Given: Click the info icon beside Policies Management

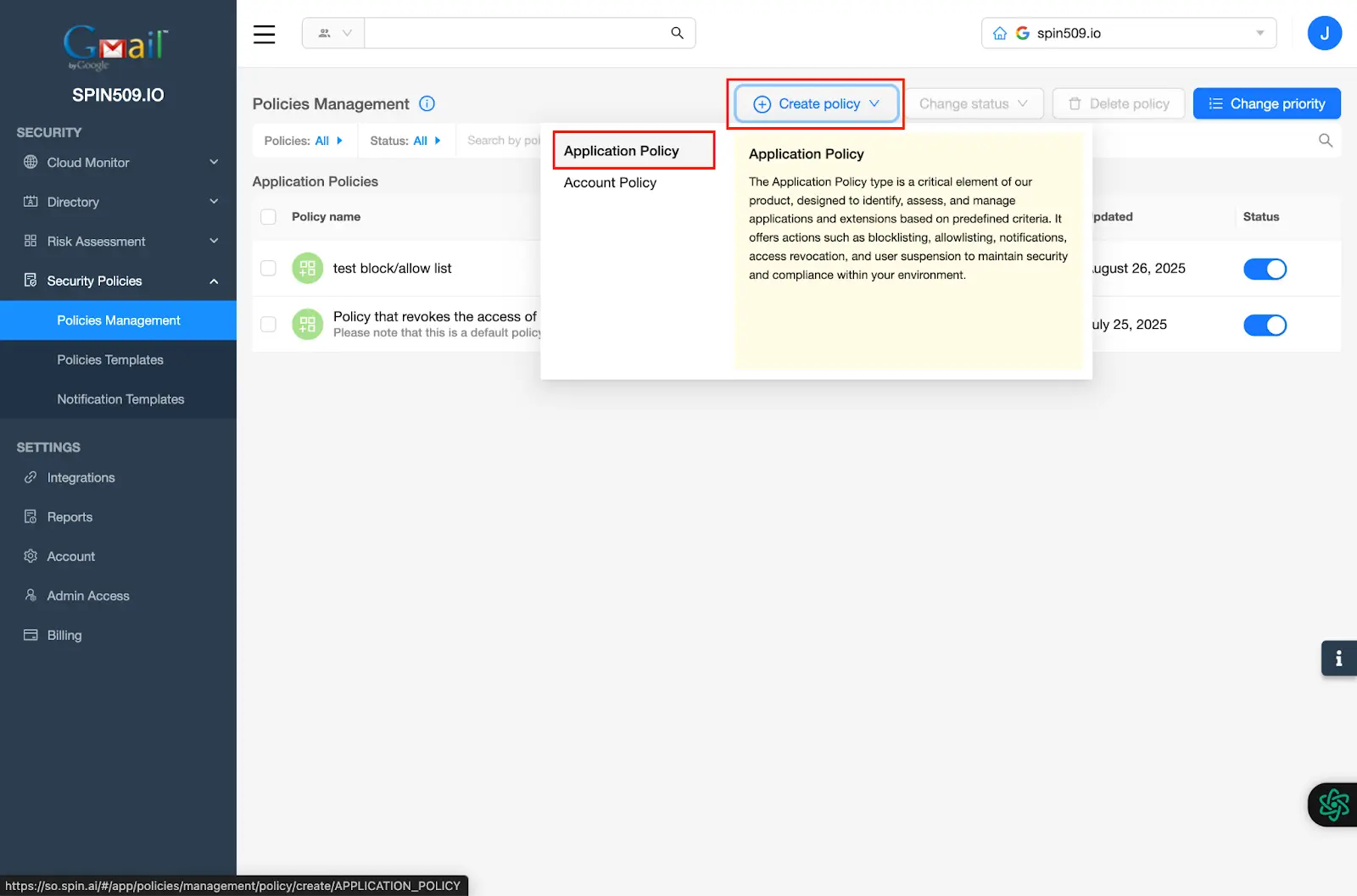Looking at the screenshot, I should (427, 103).
